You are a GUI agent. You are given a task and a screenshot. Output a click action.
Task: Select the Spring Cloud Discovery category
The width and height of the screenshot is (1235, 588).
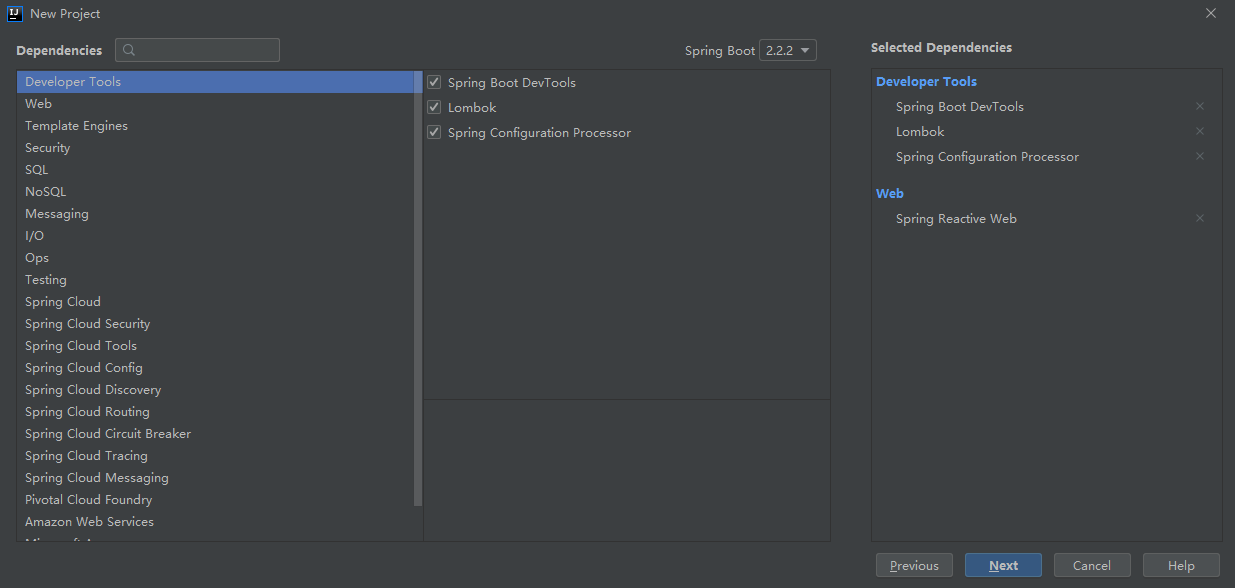93,390
